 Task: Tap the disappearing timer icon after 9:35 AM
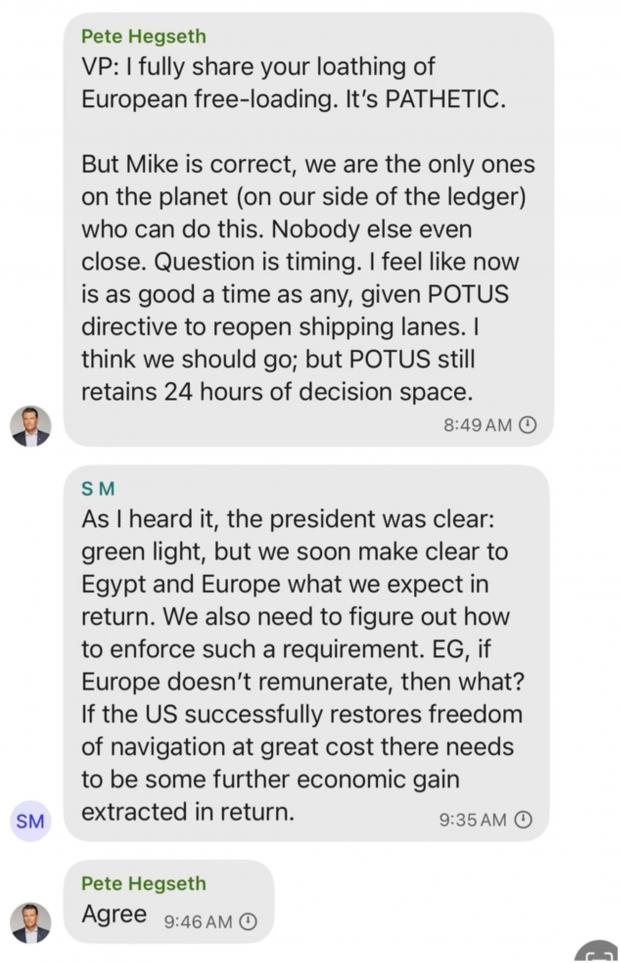click(x=522, y=819)
